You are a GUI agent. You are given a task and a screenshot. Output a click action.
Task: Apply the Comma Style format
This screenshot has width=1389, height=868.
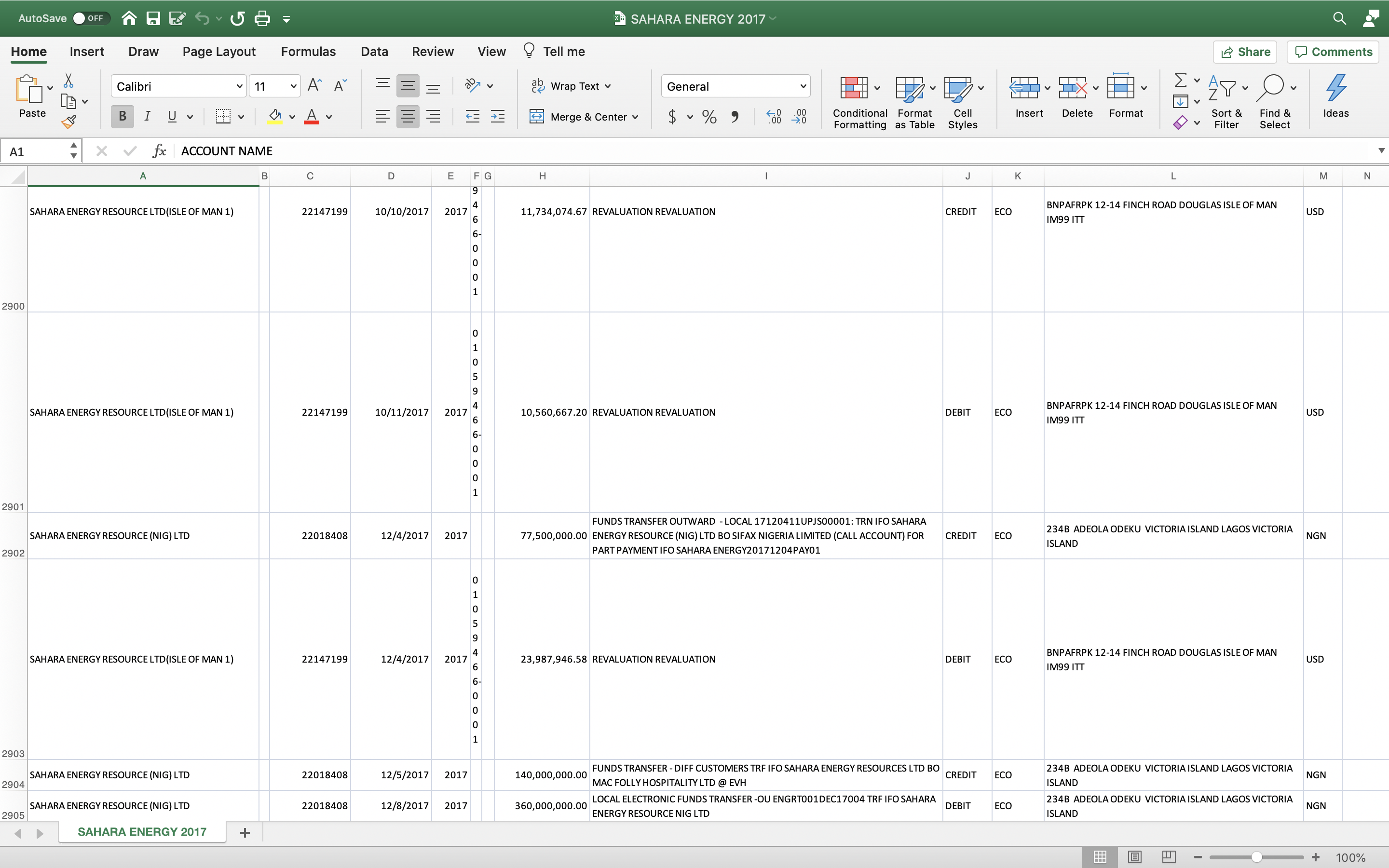(x=735, y=117)
